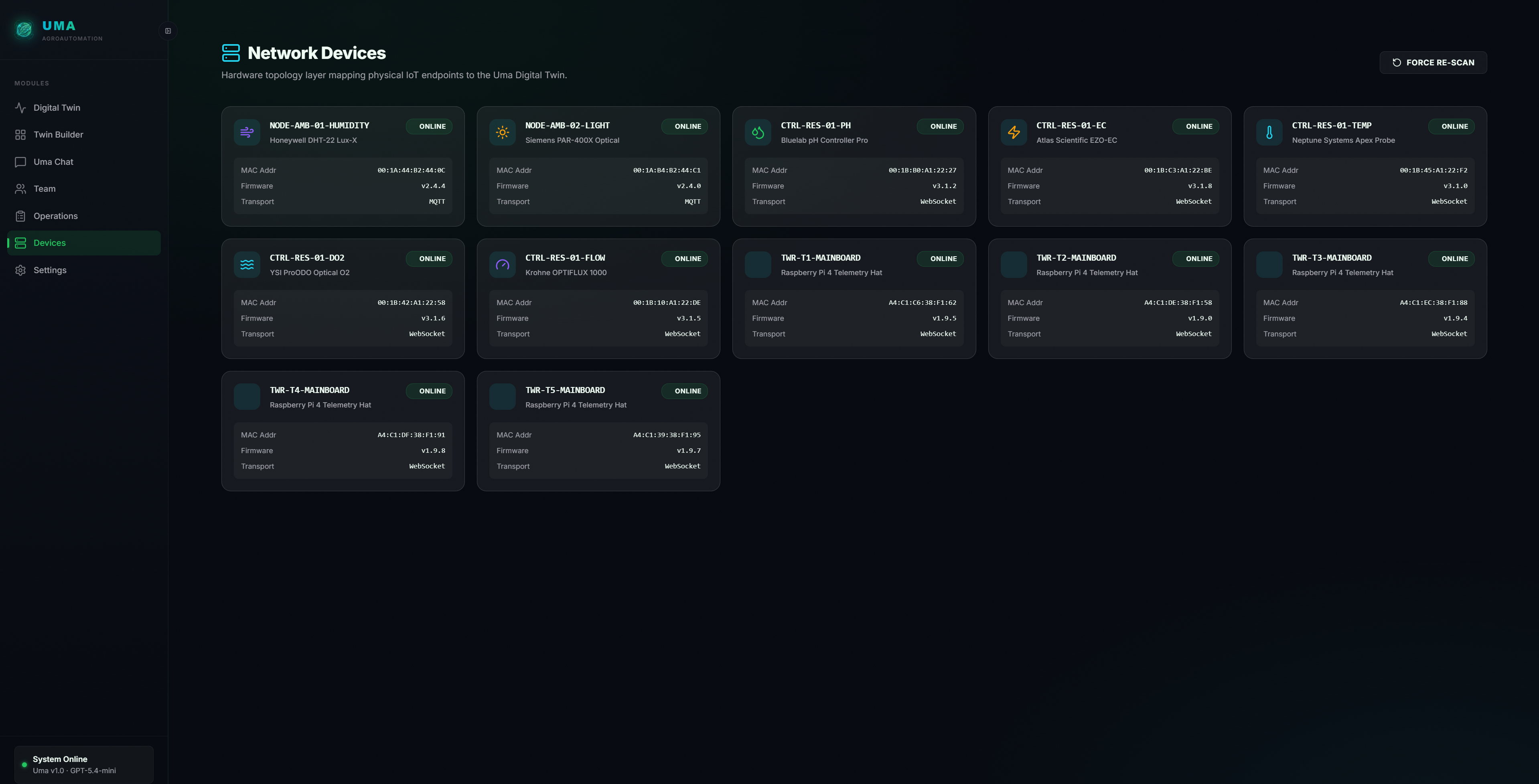Select the CTRL-RES-01-DO2 device title
Screen dimensions: 1539x784
(306, 258)
